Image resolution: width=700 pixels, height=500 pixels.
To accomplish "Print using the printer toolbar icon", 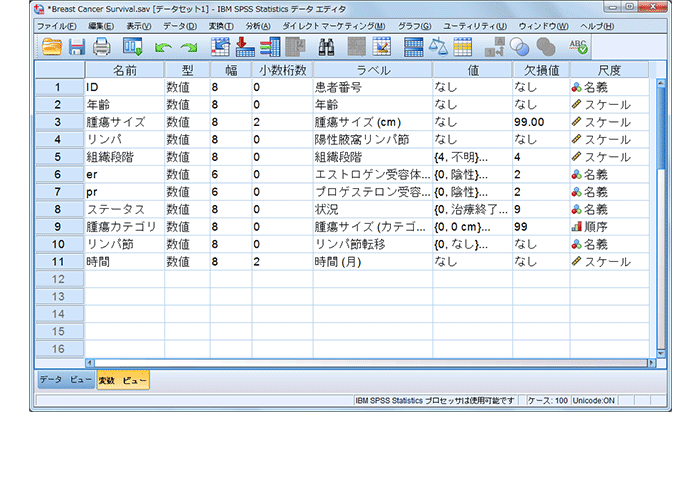I will coord(101,47).
